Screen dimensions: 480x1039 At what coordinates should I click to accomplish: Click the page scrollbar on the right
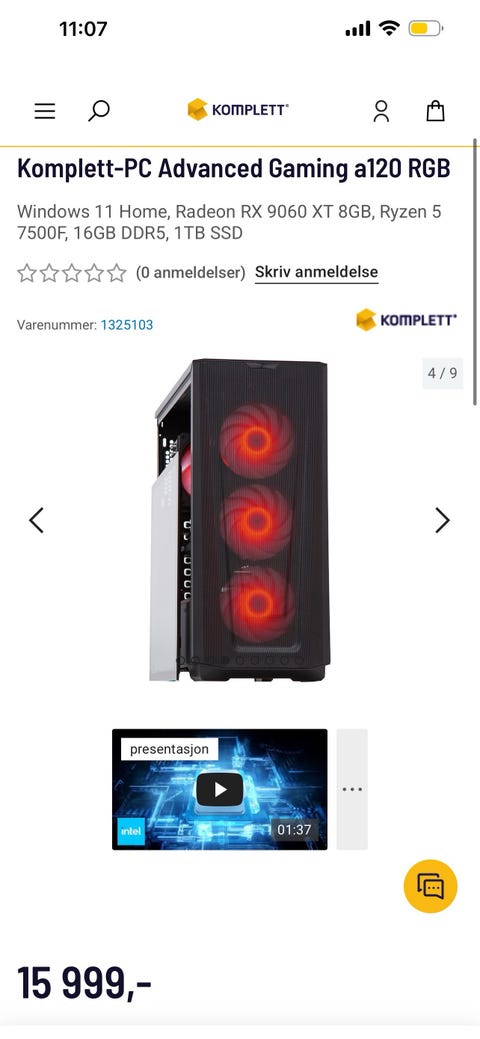click(475, 272)
